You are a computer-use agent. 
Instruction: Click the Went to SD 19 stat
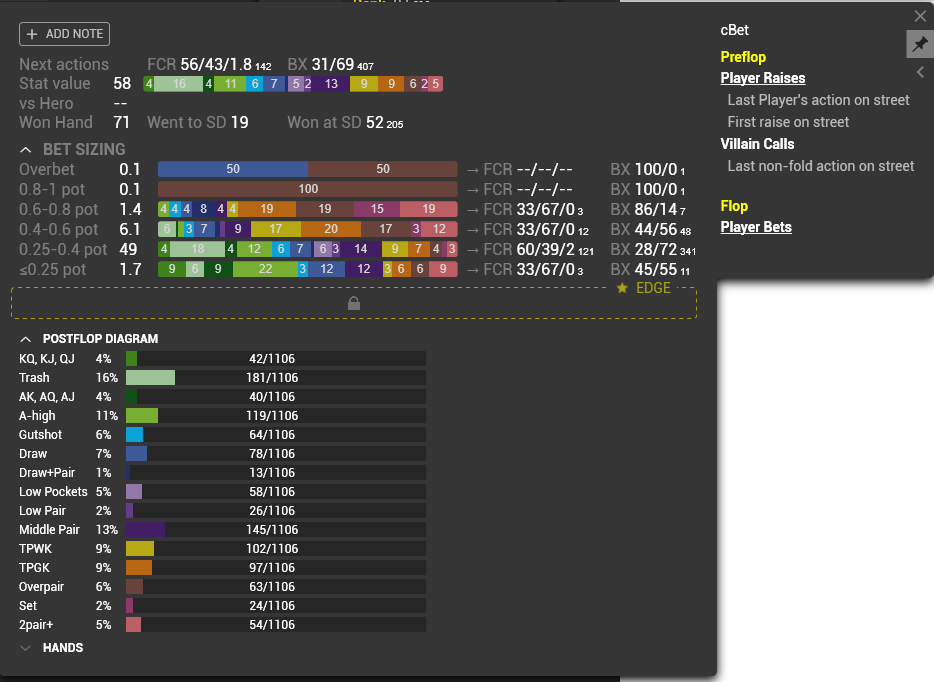198,123
